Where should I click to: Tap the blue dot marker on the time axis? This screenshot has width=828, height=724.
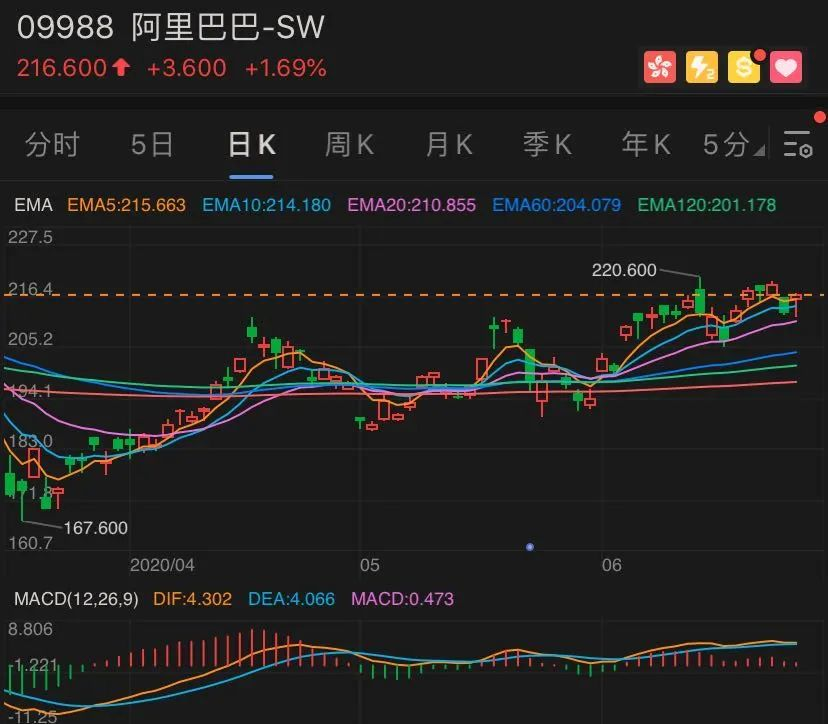click(x=530, y=547)
